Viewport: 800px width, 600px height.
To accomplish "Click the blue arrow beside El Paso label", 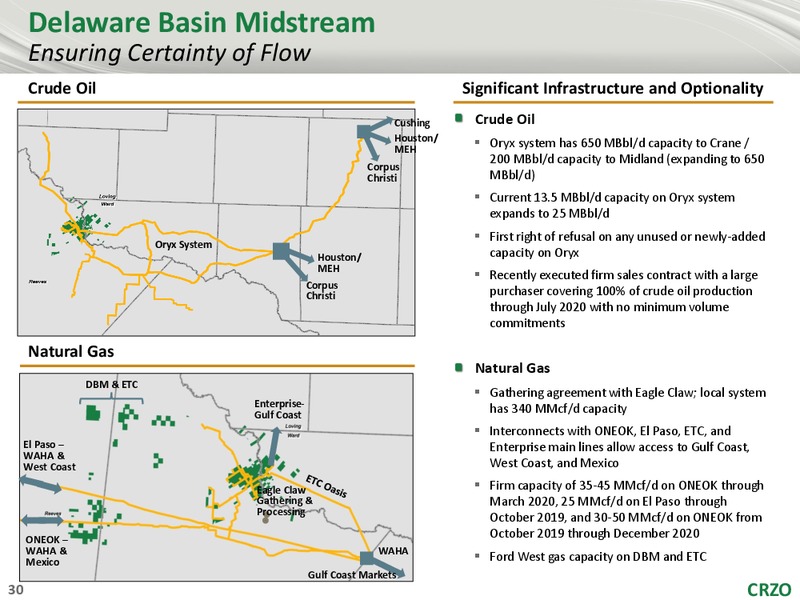I will click(x=41, y=484).
